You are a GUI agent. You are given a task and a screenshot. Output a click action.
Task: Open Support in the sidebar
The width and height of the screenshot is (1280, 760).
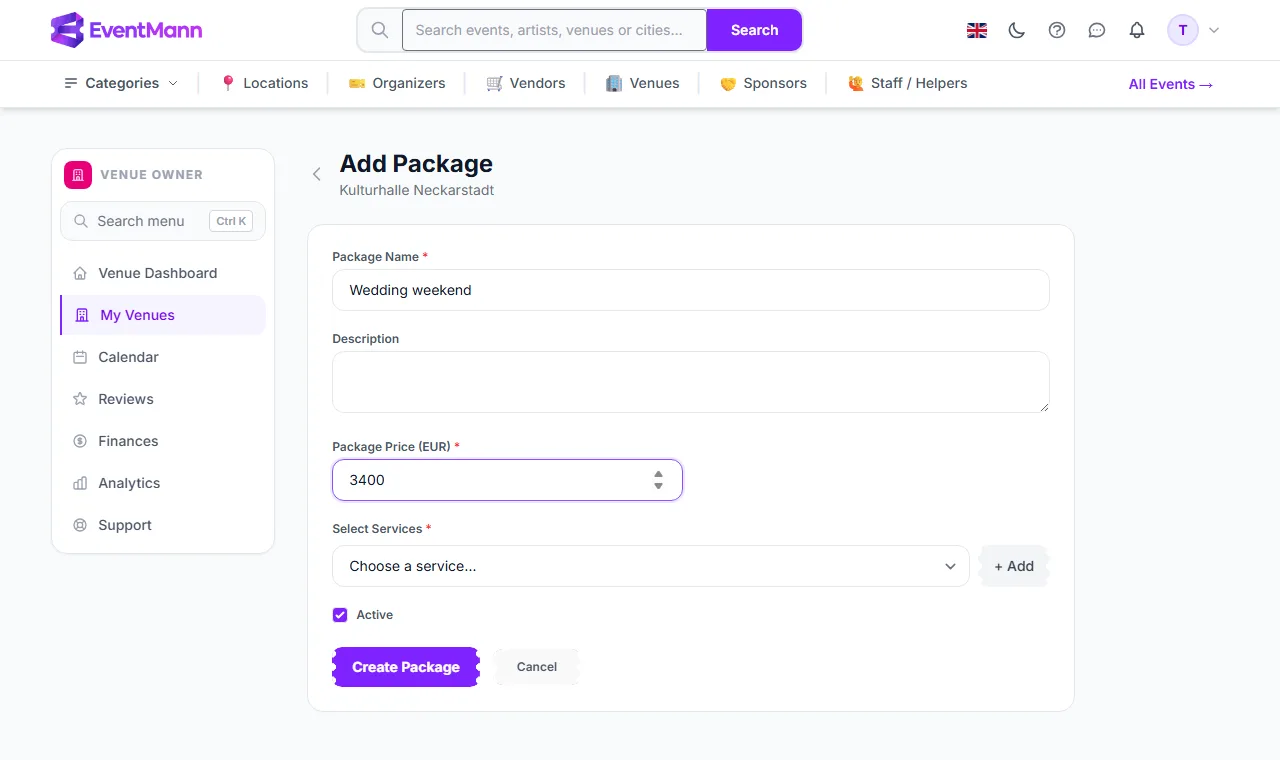coord(163,525)
